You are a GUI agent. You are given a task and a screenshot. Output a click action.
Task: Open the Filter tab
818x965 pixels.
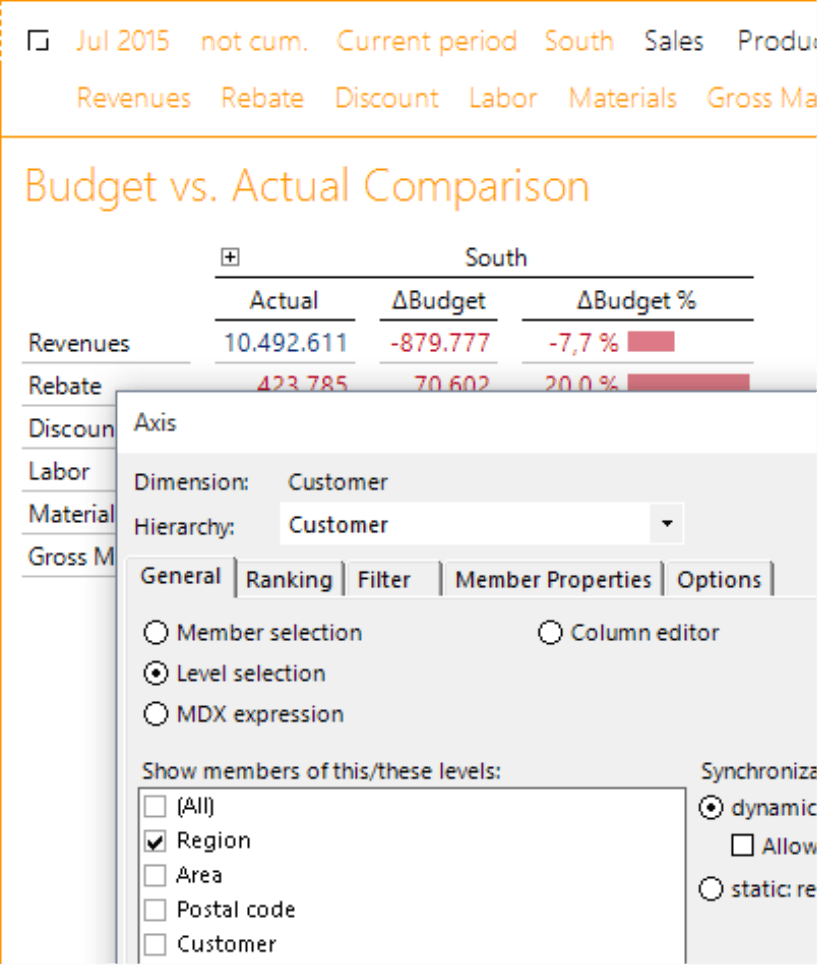tap(384, 579)
